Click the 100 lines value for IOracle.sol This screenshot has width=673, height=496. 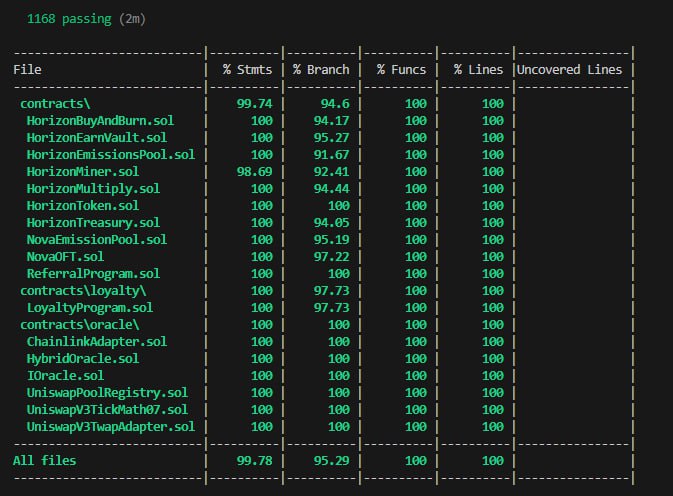[x=493, y=375]
